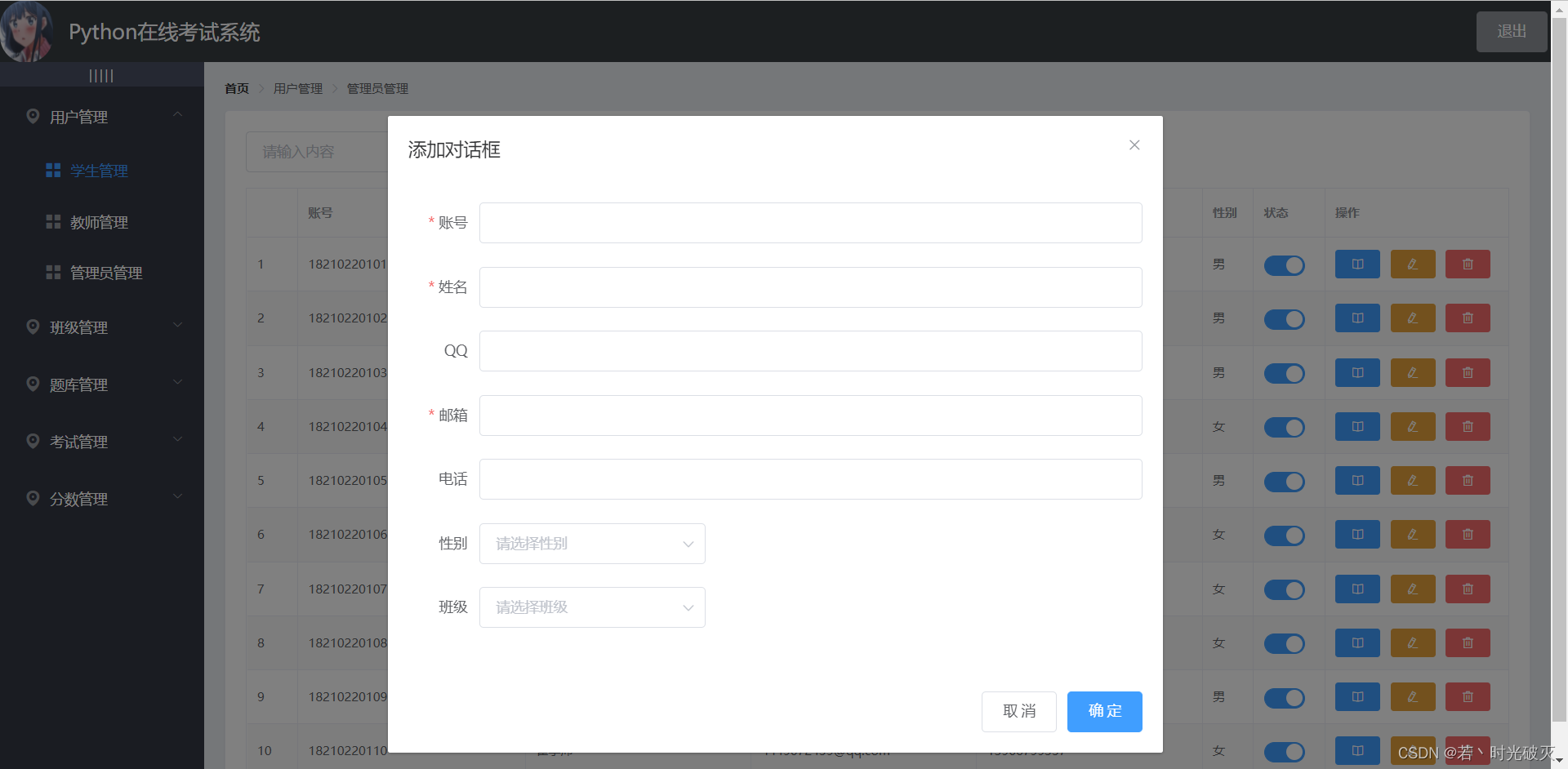Image resolution: width=1568 pixels, height=769 pixels.
Task: Click the sidebar collapse bars icon
Action: point(101,76)
